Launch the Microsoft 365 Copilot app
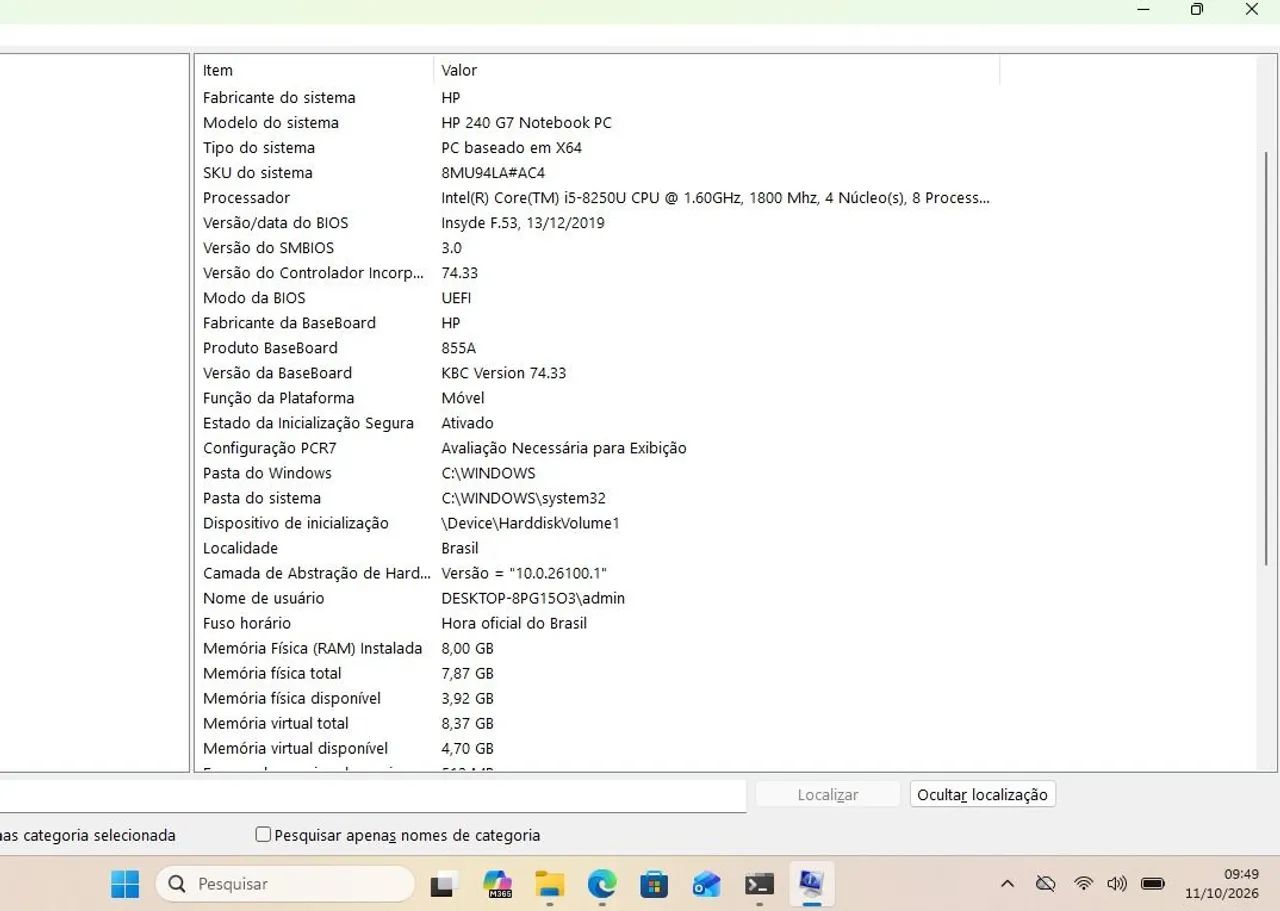The image size is (1280, 911). click(x=497, y=884)
